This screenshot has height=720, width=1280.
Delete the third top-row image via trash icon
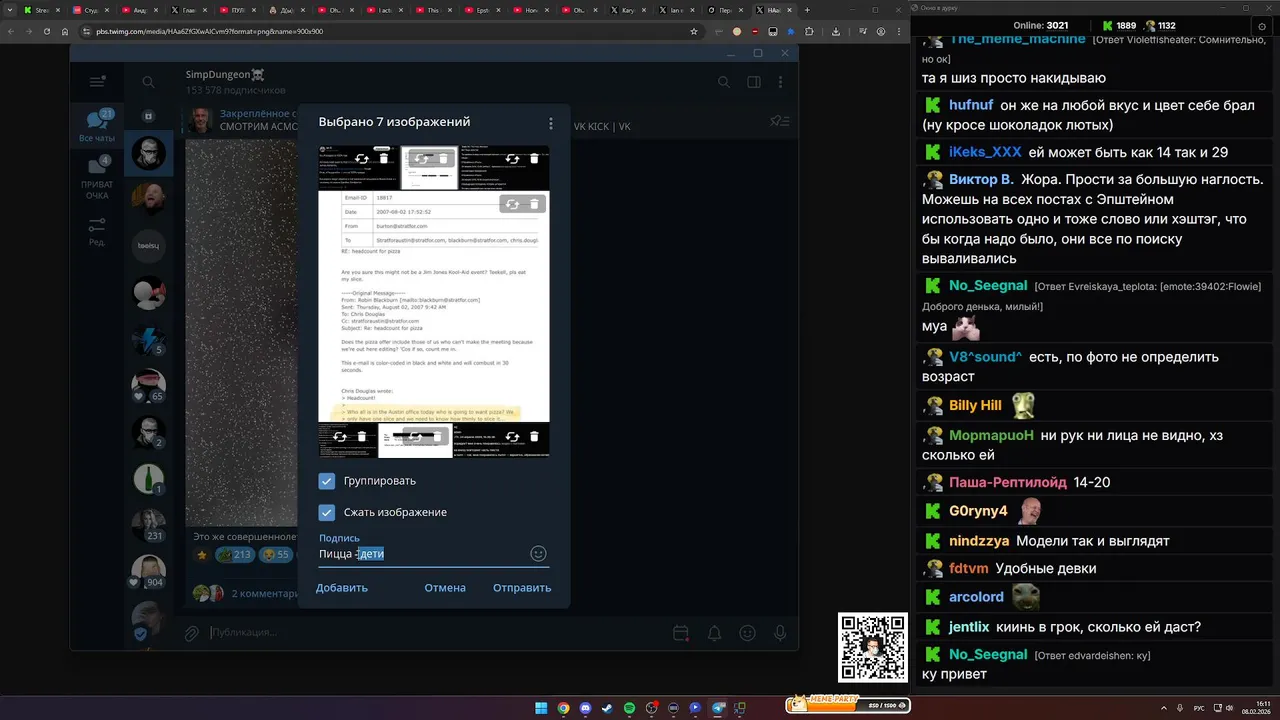tap(534, 159)
